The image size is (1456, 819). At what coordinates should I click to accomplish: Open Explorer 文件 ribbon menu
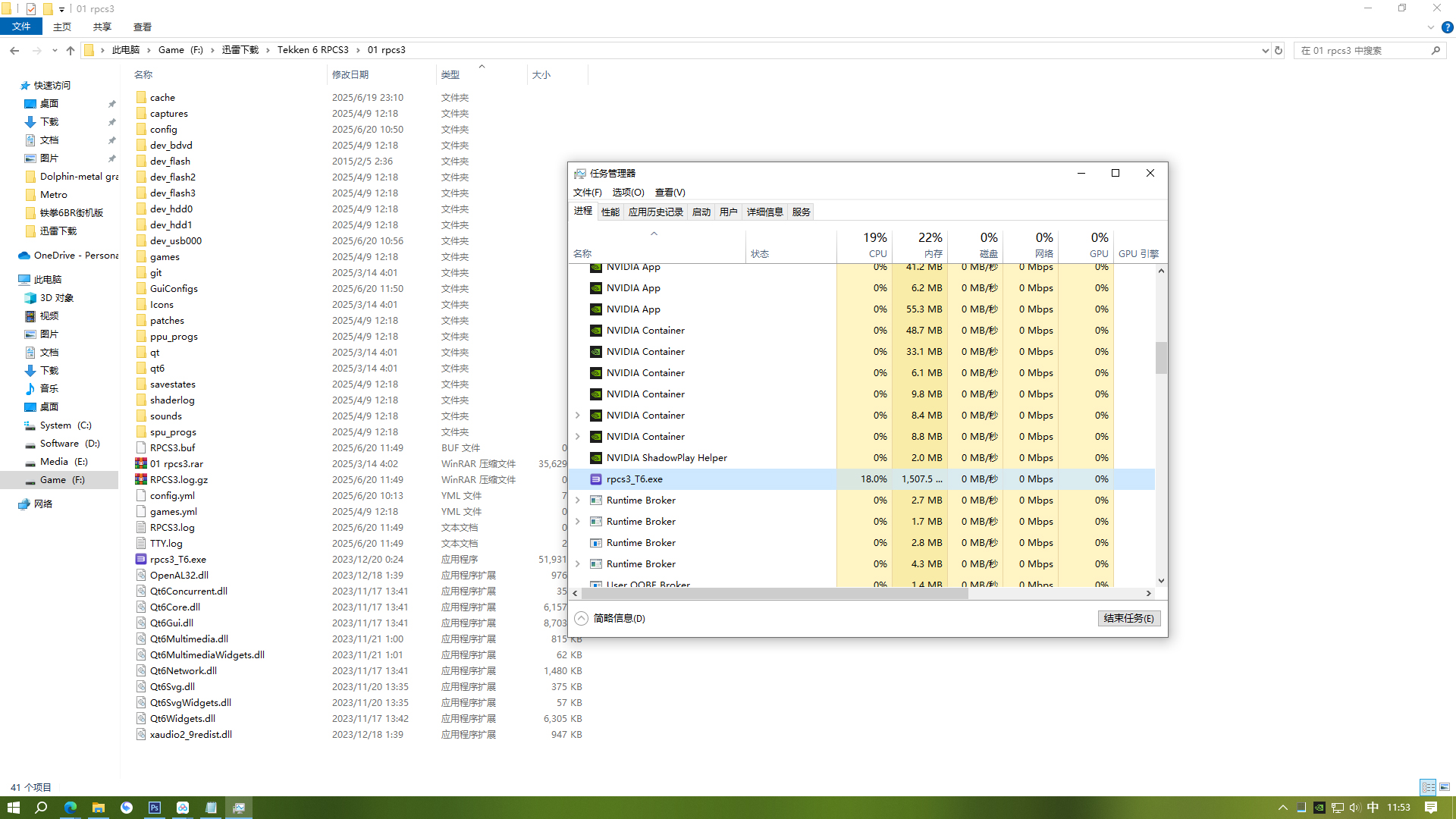click(21, 27)
